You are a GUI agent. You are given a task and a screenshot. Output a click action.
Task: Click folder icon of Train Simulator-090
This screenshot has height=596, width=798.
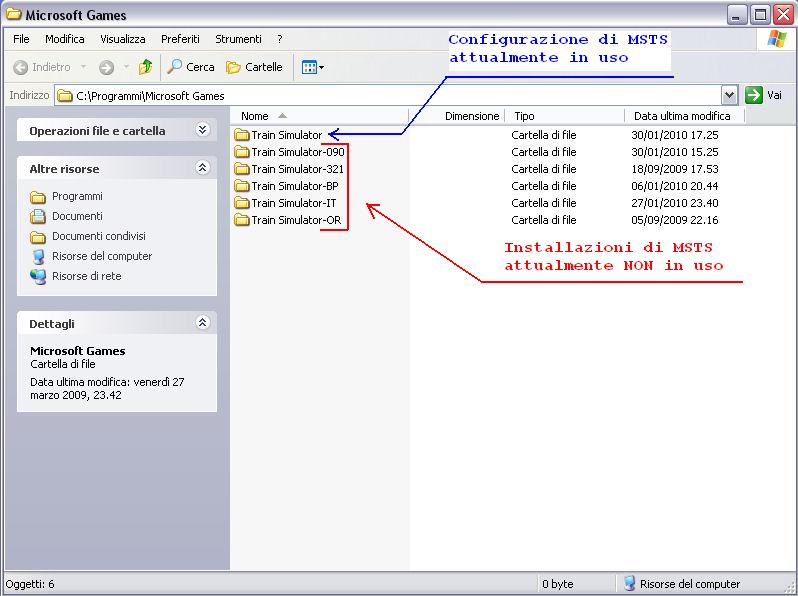tap(242, 152)
